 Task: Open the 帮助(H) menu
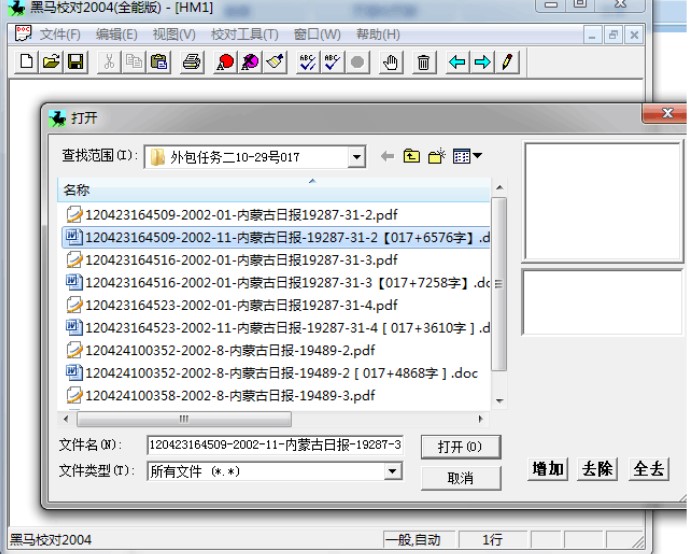point(378,34)
